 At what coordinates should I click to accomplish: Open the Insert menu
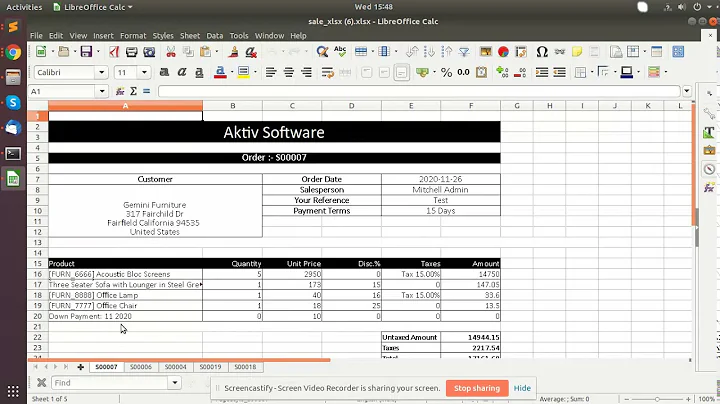(103, 35)
